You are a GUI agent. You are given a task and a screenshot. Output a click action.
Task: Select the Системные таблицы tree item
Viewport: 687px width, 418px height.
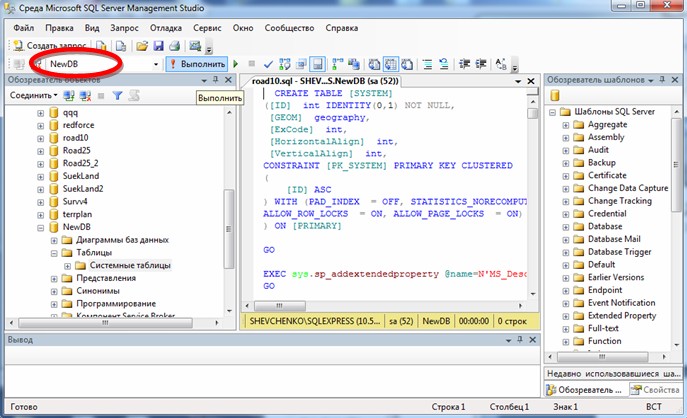129,265
